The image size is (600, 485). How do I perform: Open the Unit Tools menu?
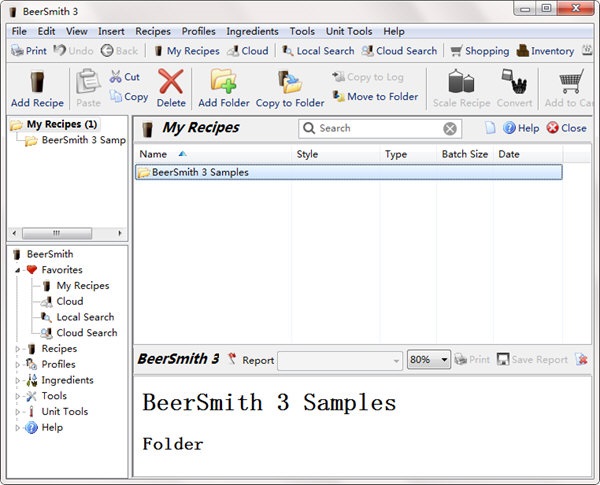pyautogui.click(x=349, y=31)
